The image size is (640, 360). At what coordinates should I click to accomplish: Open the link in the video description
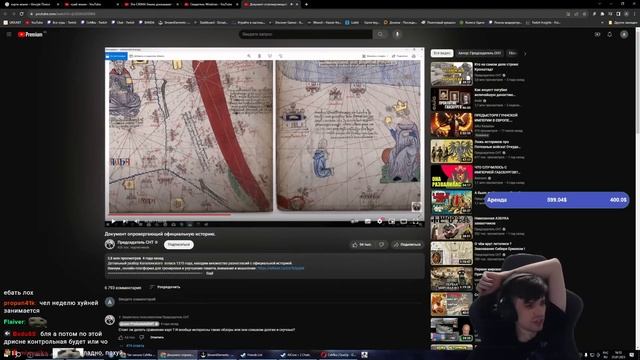[280, 268]
